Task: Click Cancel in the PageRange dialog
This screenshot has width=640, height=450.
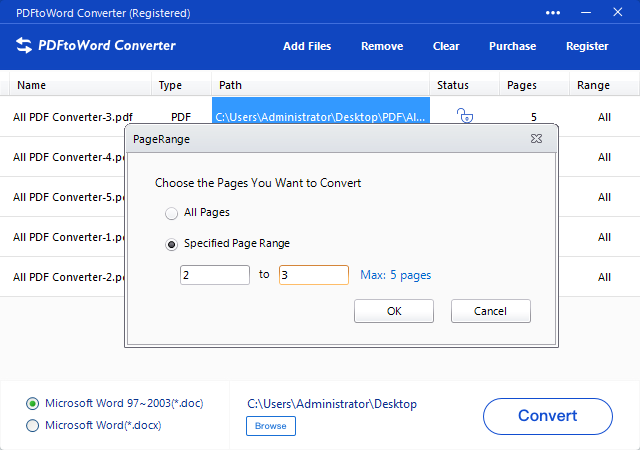Action: (x=491, y=311)
